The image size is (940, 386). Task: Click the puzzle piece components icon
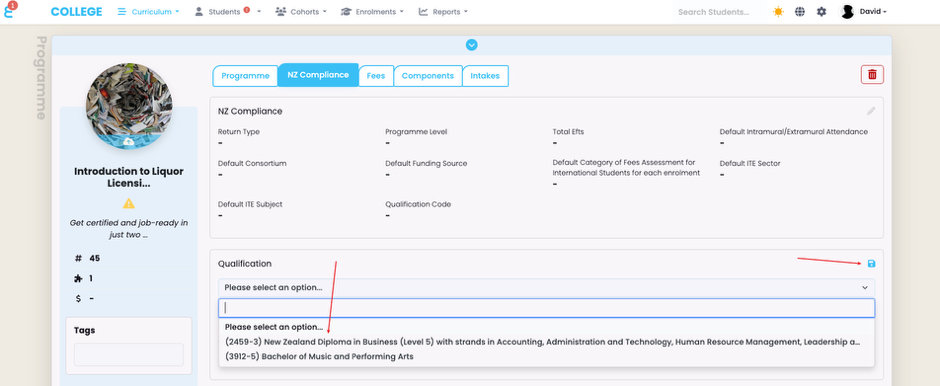tap(79, 278)
